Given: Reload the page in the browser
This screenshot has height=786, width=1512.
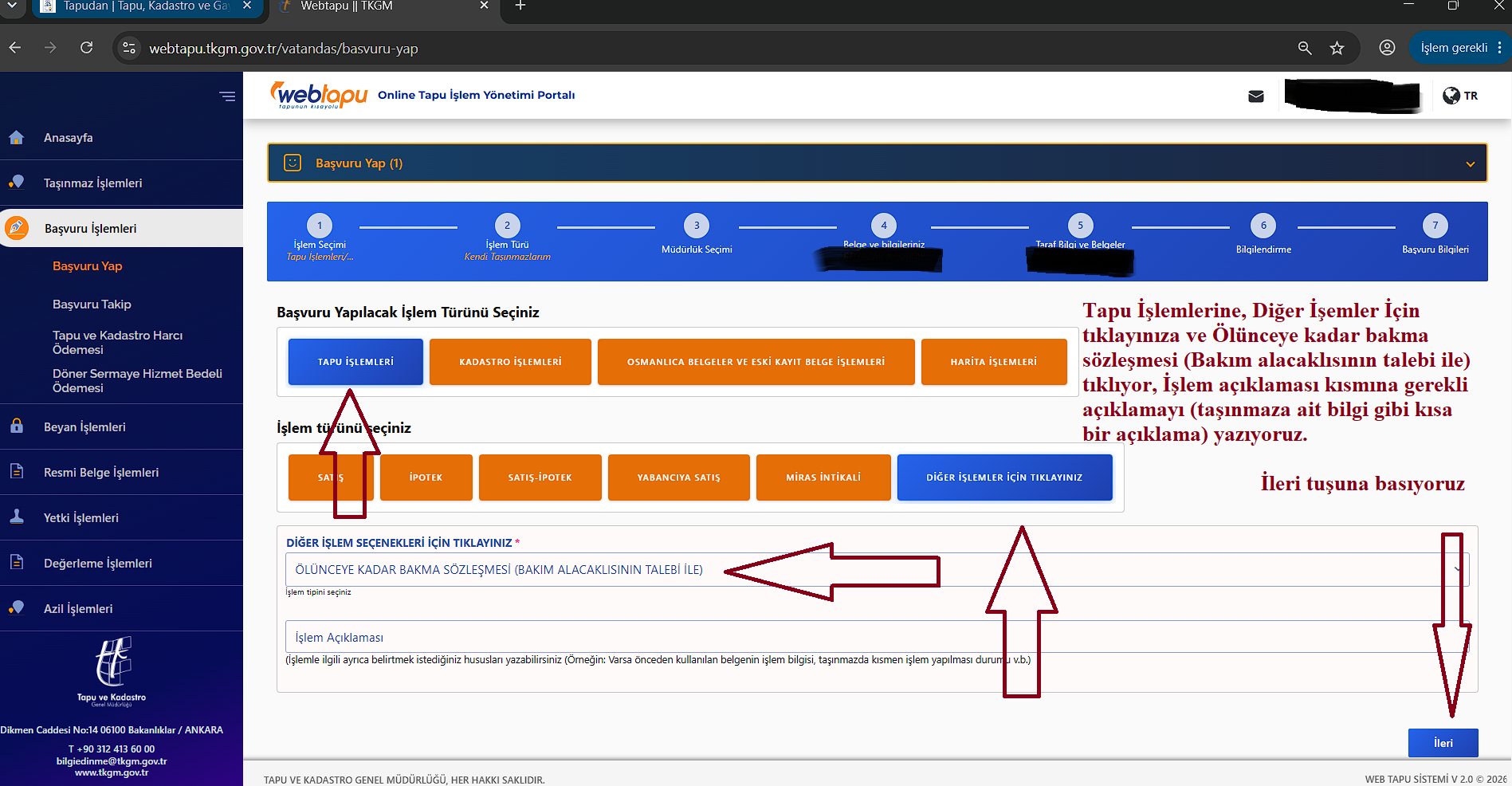Looking at the screenshot, I should (x=87, y=48).
